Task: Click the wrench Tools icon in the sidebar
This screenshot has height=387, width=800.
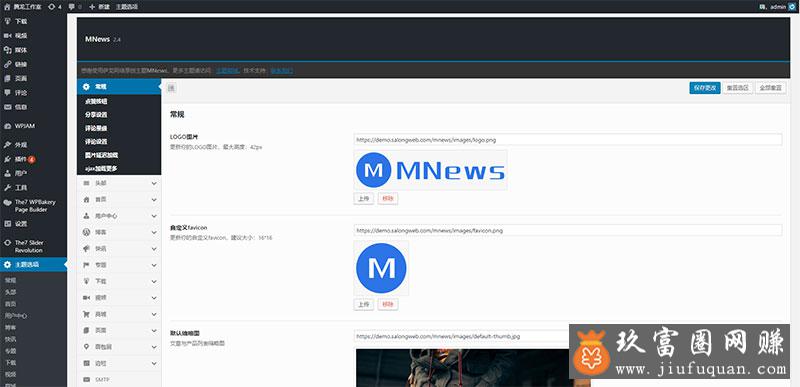Action: [x=7, y=187]
